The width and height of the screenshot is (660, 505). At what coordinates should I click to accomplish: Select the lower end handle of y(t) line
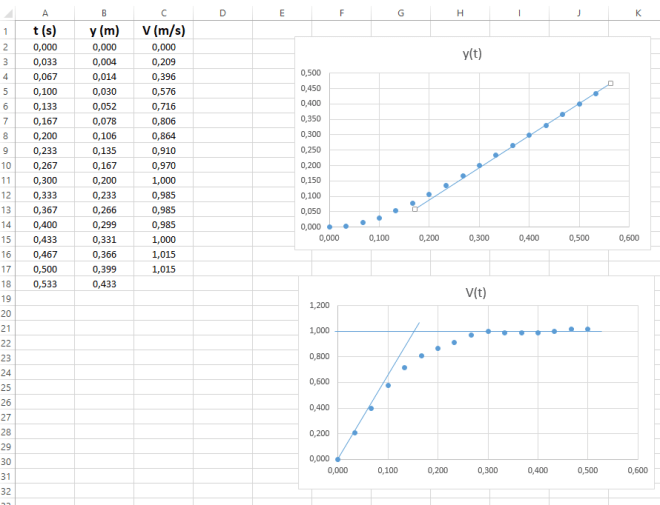(415, 209)
